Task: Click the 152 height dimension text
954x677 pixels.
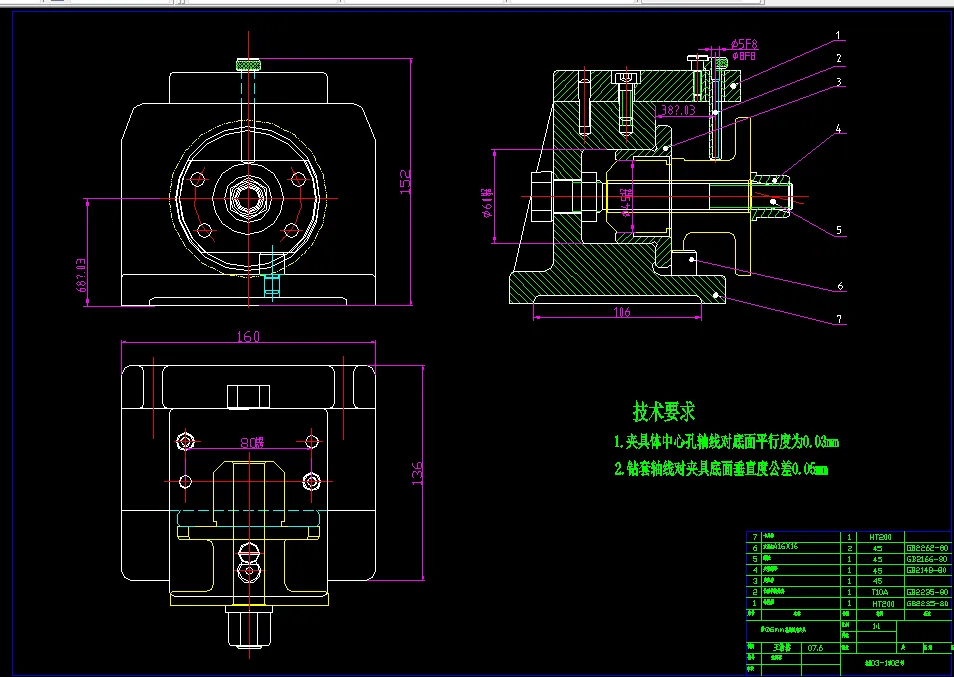Action: [405, 182]
